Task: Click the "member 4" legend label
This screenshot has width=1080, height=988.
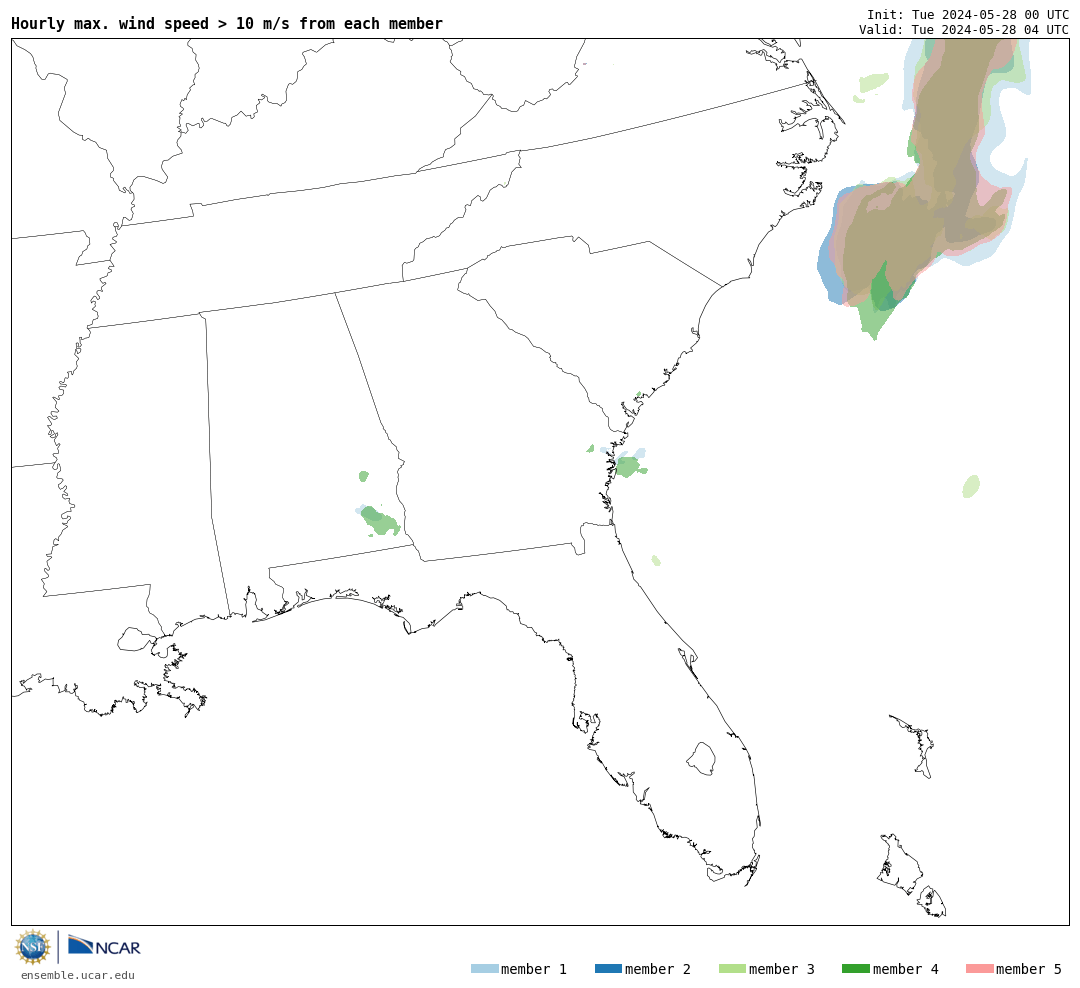Action: pyautogui.click(x=906, y=969)
